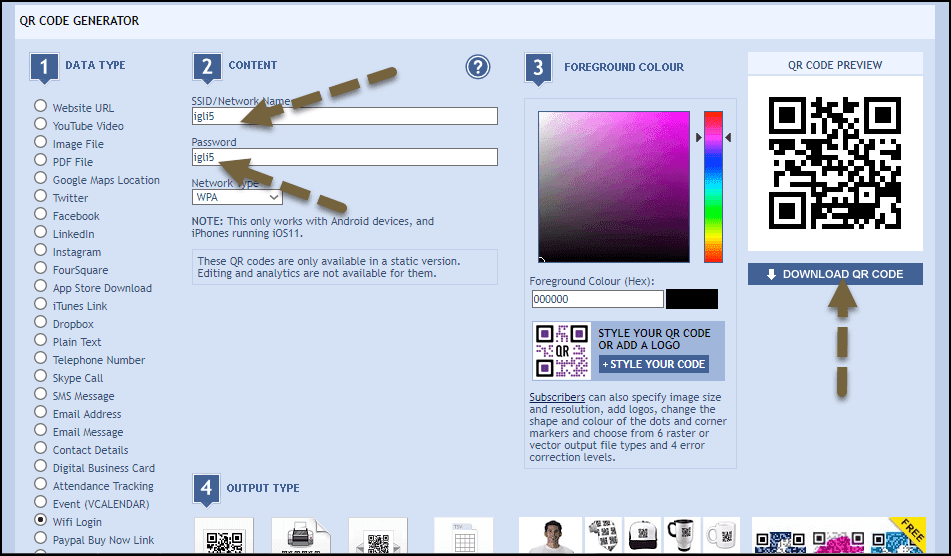Open the Network Type dropdown
This screenshot has height=556, width=951.
236,198
